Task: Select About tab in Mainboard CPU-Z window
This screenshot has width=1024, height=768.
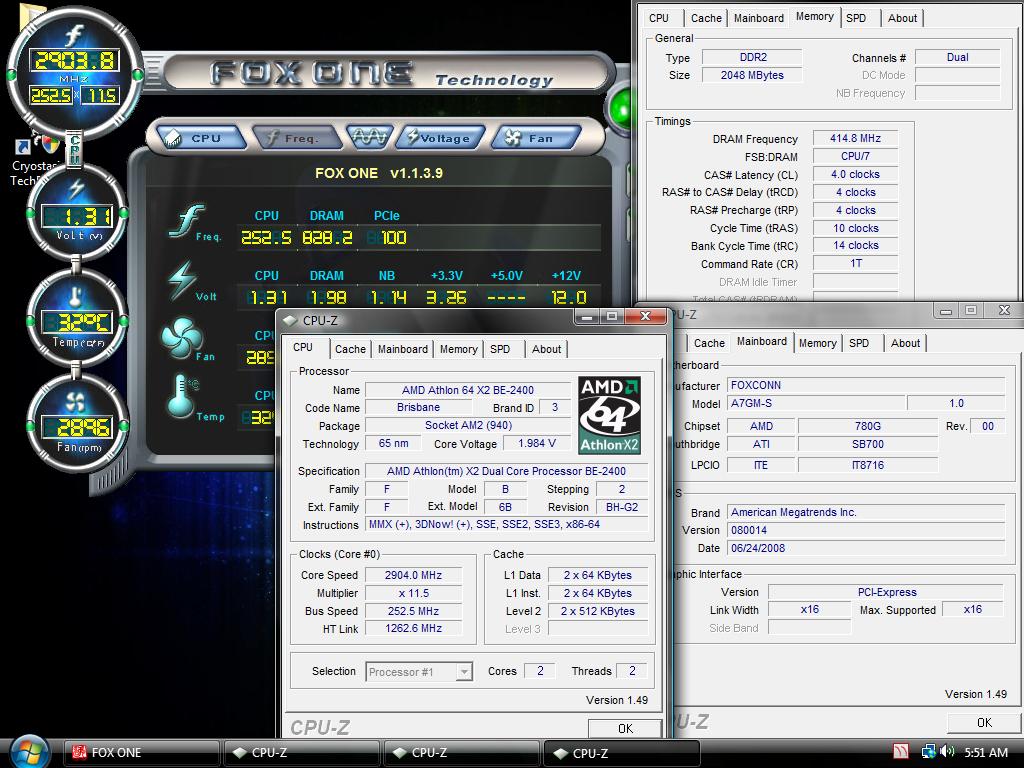Action: pos(905,343)
